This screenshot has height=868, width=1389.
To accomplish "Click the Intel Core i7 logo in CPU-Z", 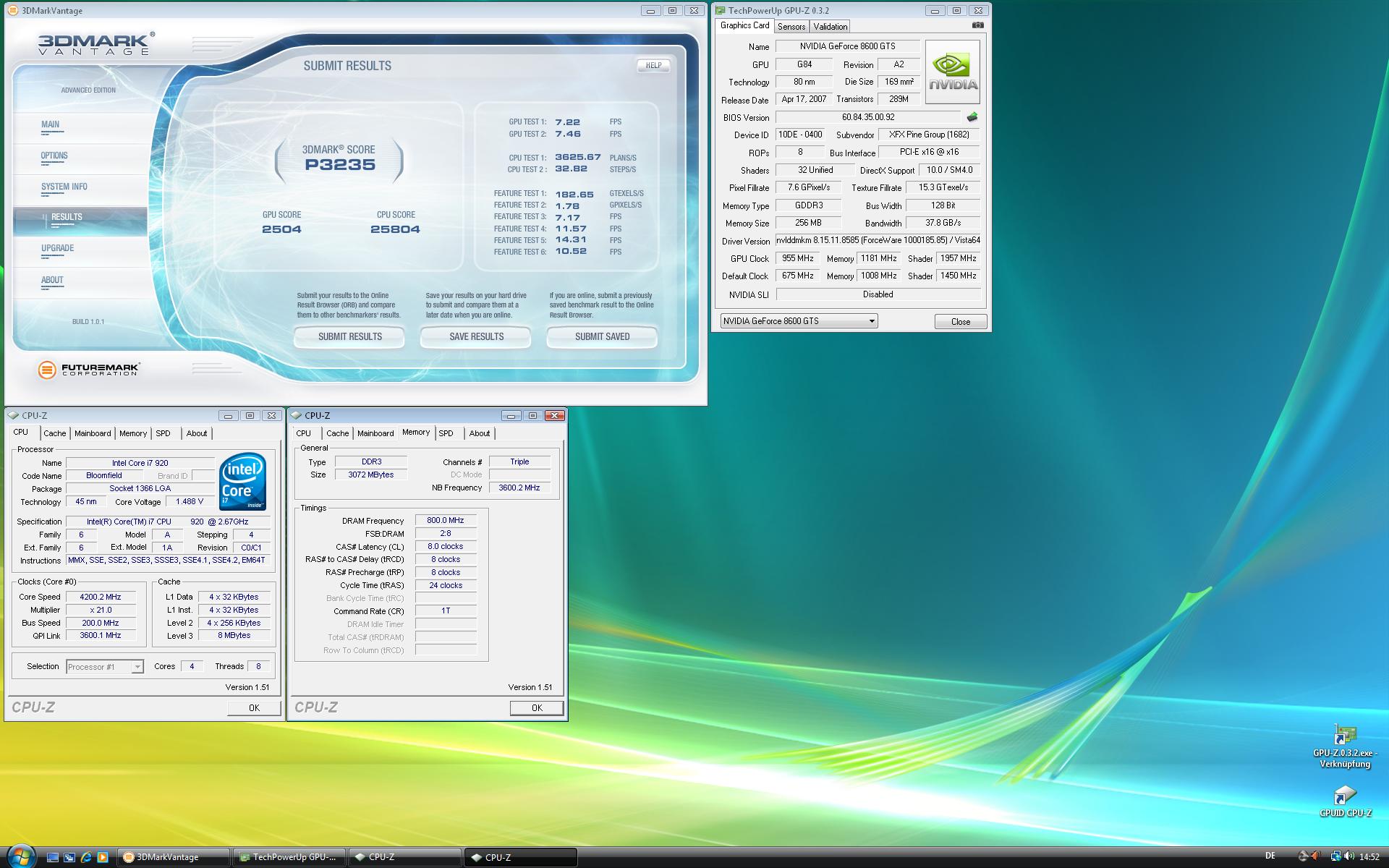I will point(242,481).
